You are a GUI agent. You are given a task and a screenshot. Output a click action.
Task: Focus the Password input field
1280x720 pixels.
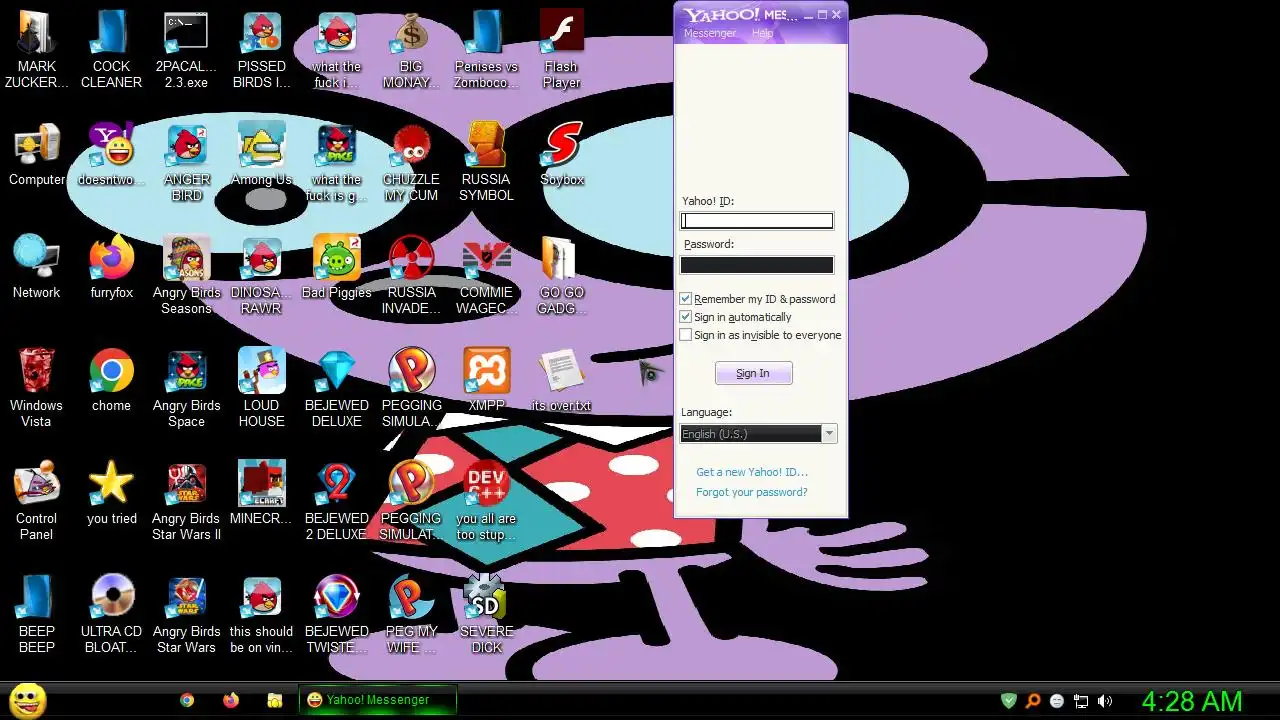click(x=757, y=265)
